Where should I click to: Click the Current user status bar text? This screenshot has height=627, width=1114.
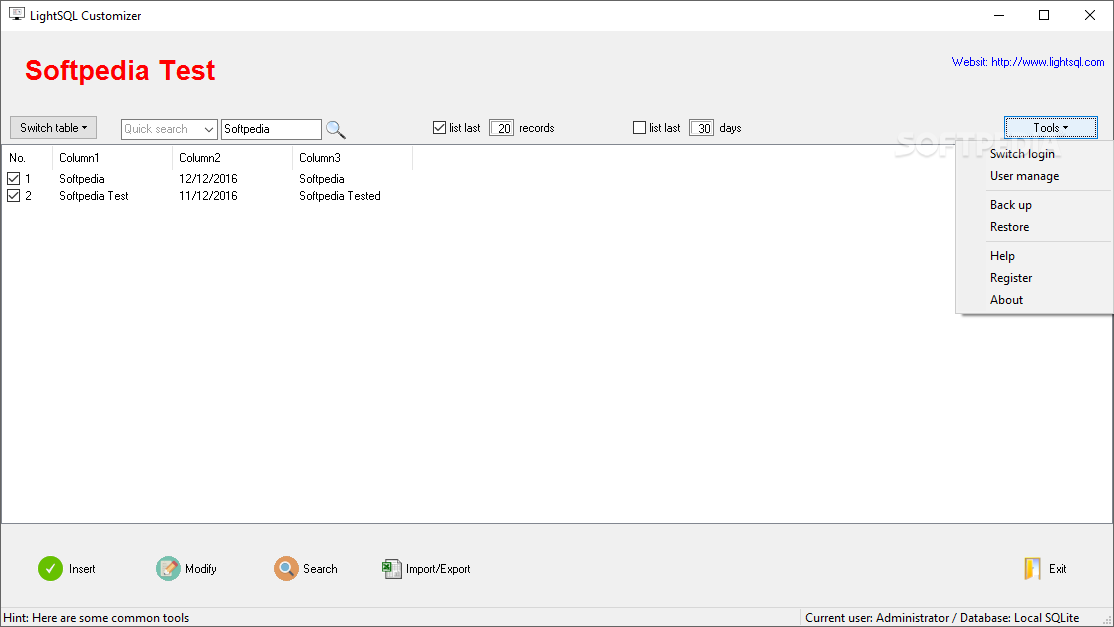(x=942, y=618)
